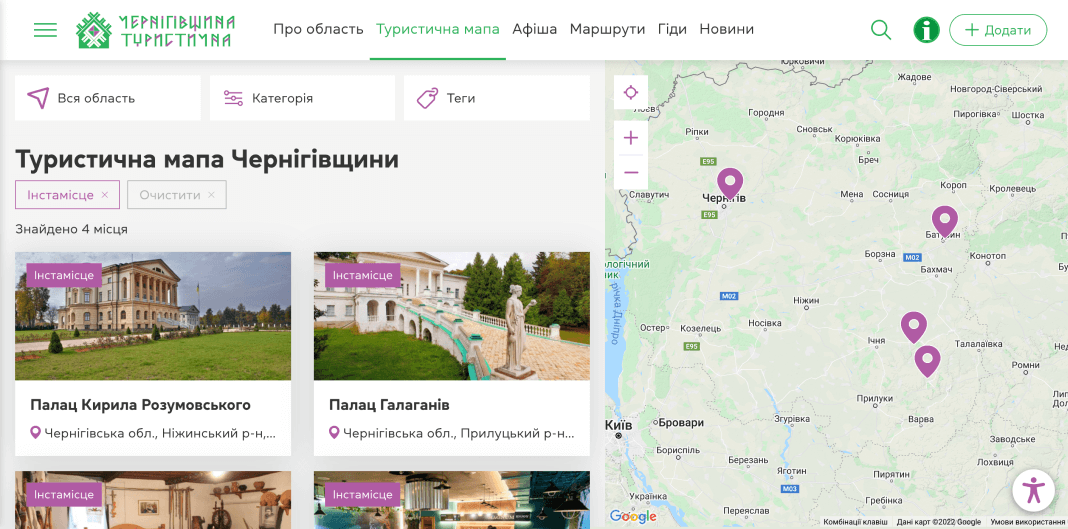1068x529 pixels.
Task: Open the Теги filter dropdown
Action: pyautogui.click(x=496, y=98)
